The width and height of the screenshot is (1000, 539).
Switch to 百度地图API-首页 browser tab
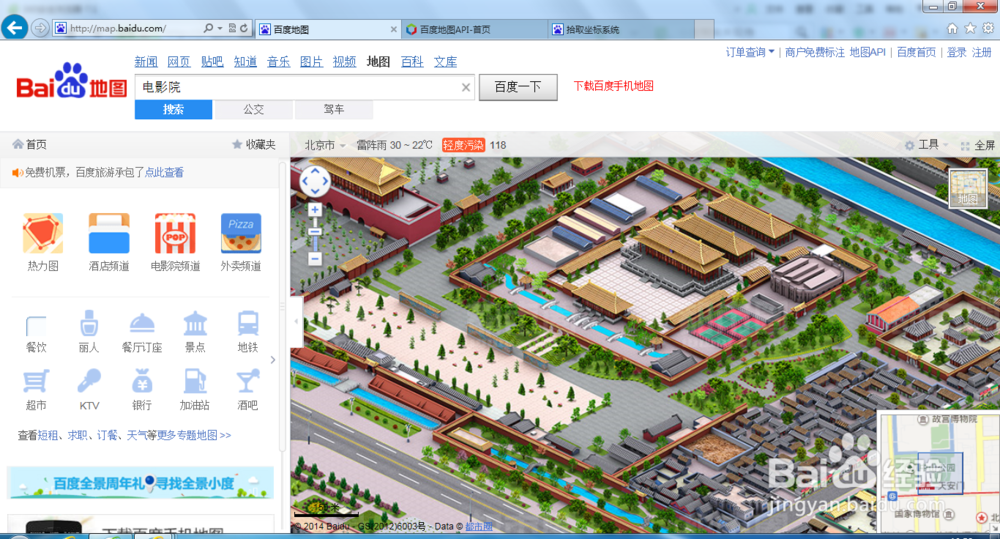[x=474, y=29]
